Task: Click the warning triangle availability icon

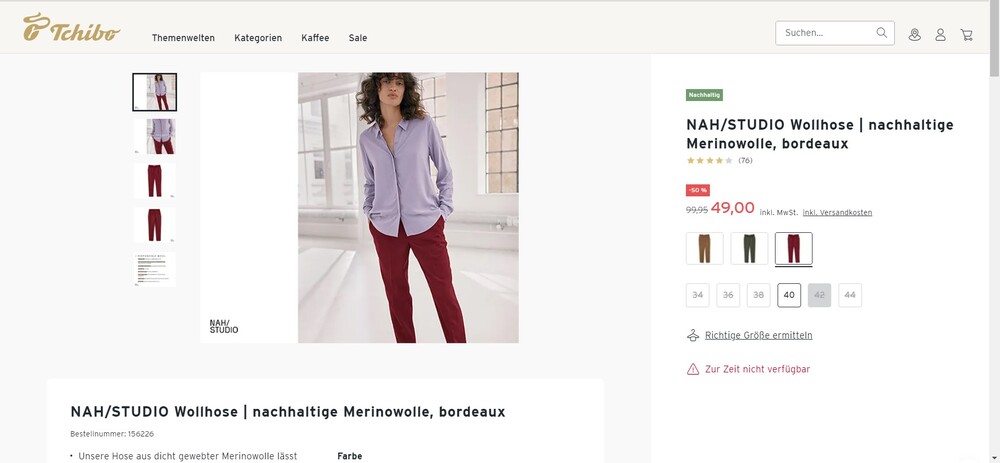Action: pos(693,369)
